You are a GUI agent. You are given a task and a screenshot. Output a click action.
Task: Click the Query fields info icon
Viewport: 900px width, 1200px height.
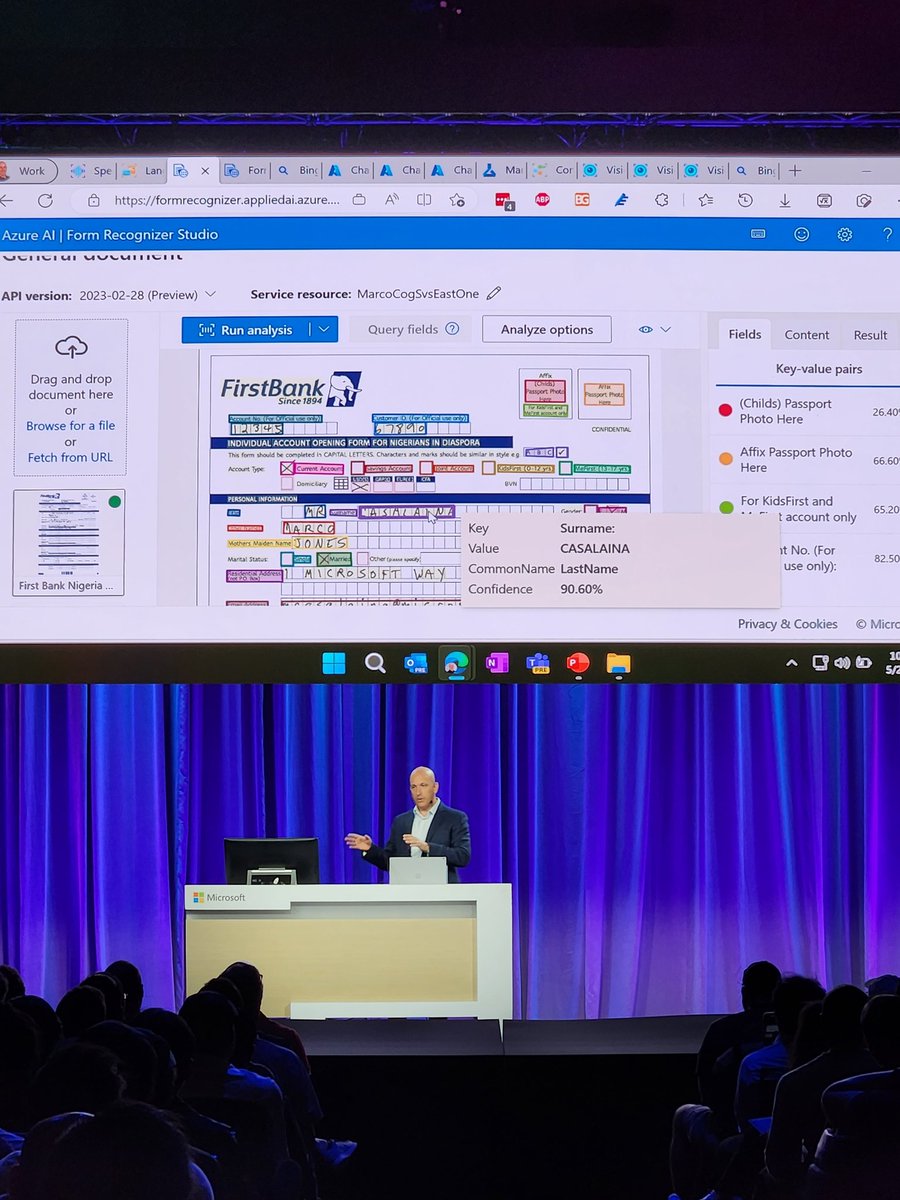click(452, 329)
